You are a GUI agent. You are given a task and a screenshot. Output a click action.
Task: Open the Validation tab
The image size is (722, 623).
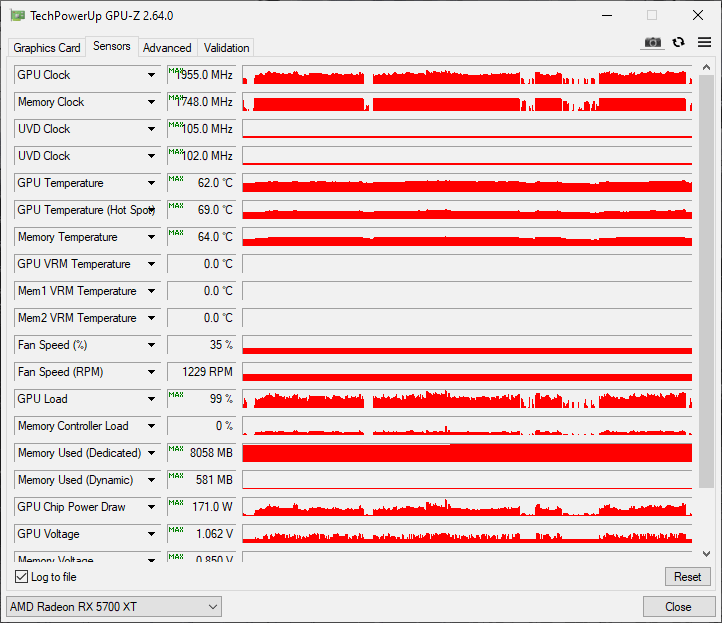pyautogui.click(x=227, y=47)
